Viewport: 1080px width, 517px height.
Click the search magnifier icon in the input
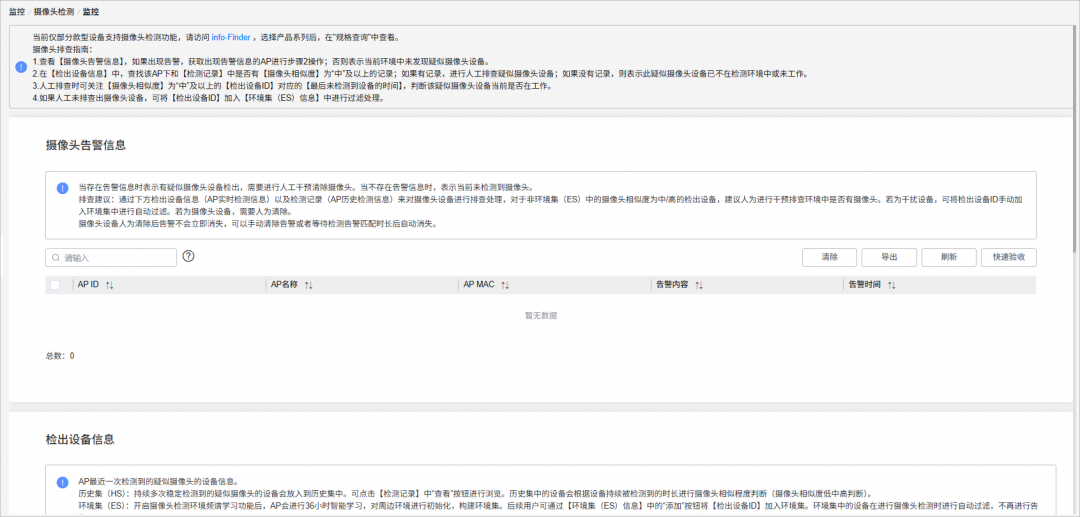coord(56,257)
